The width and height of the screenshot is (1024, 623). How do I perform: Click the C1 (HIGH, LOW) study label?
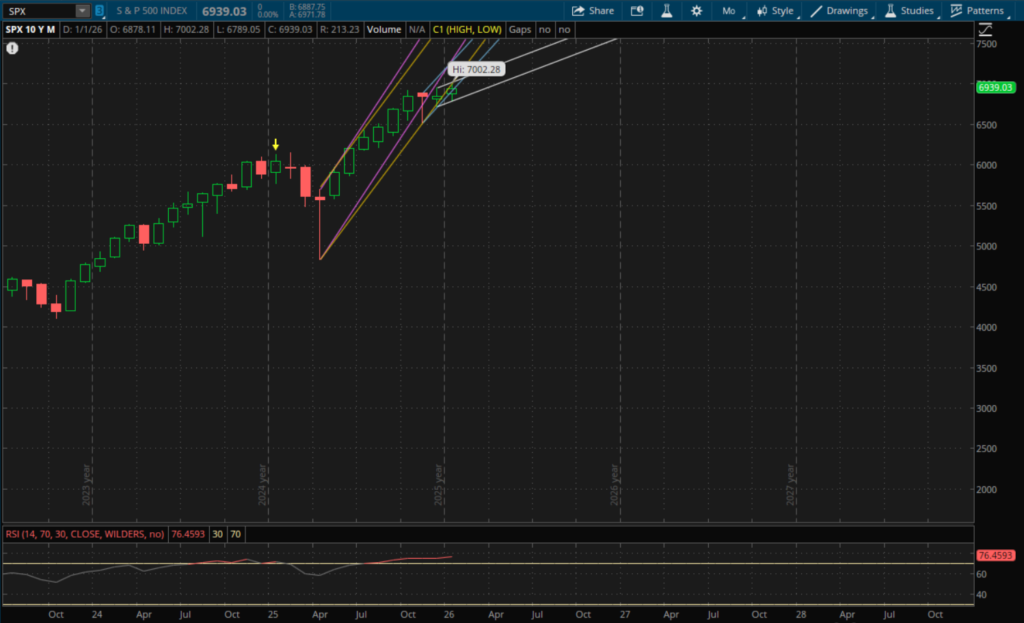467,30
